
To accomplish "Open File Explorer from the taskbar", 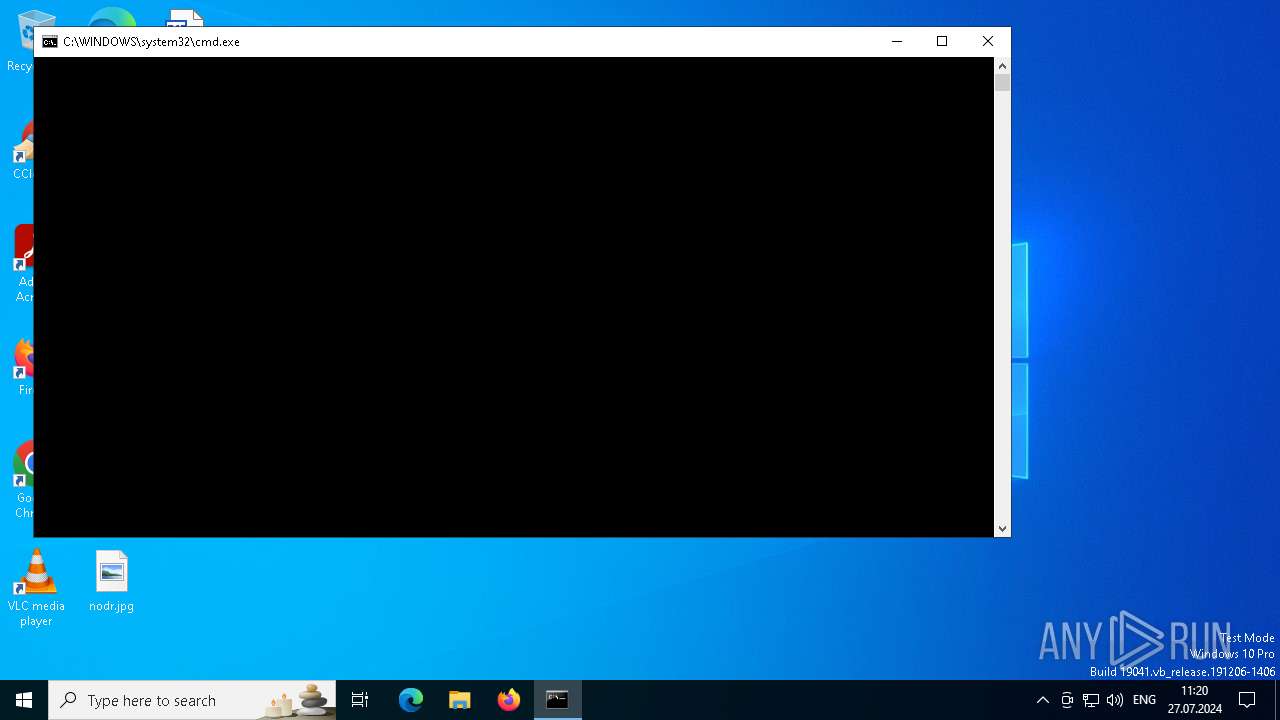I will [460, 700].
